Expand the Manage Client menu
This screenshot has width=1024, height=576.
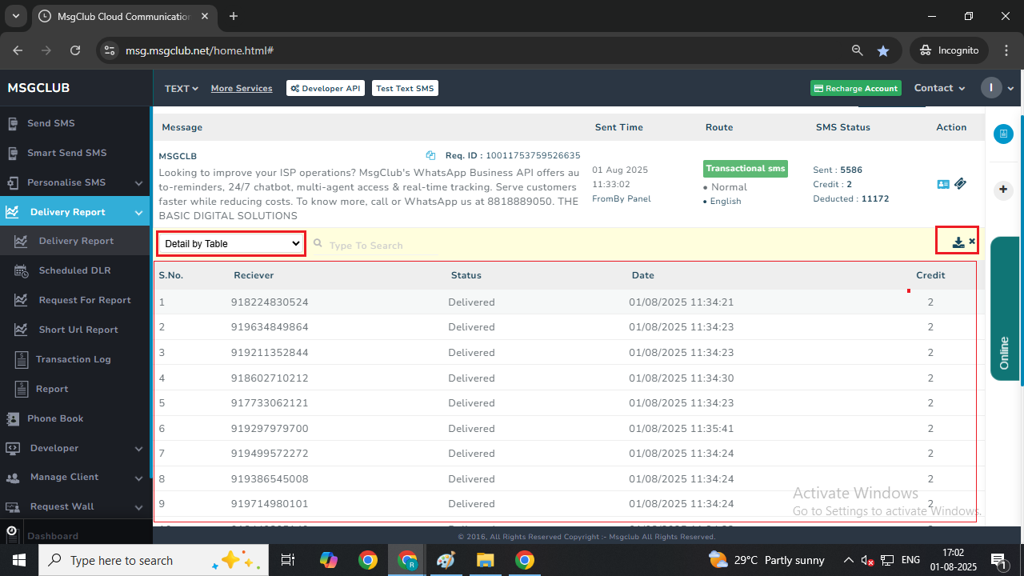click(x=75, y=477)
